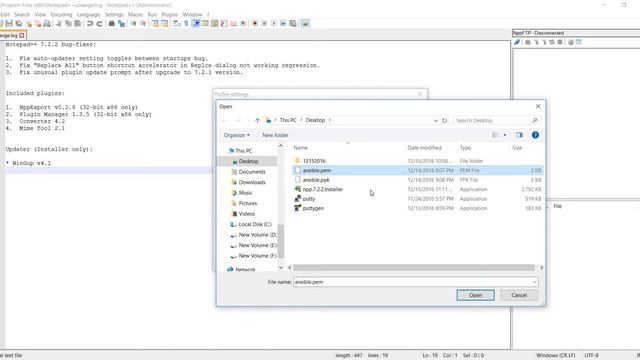
Task: Click the Cancel button in the dialog
Action: coord(519,295)
